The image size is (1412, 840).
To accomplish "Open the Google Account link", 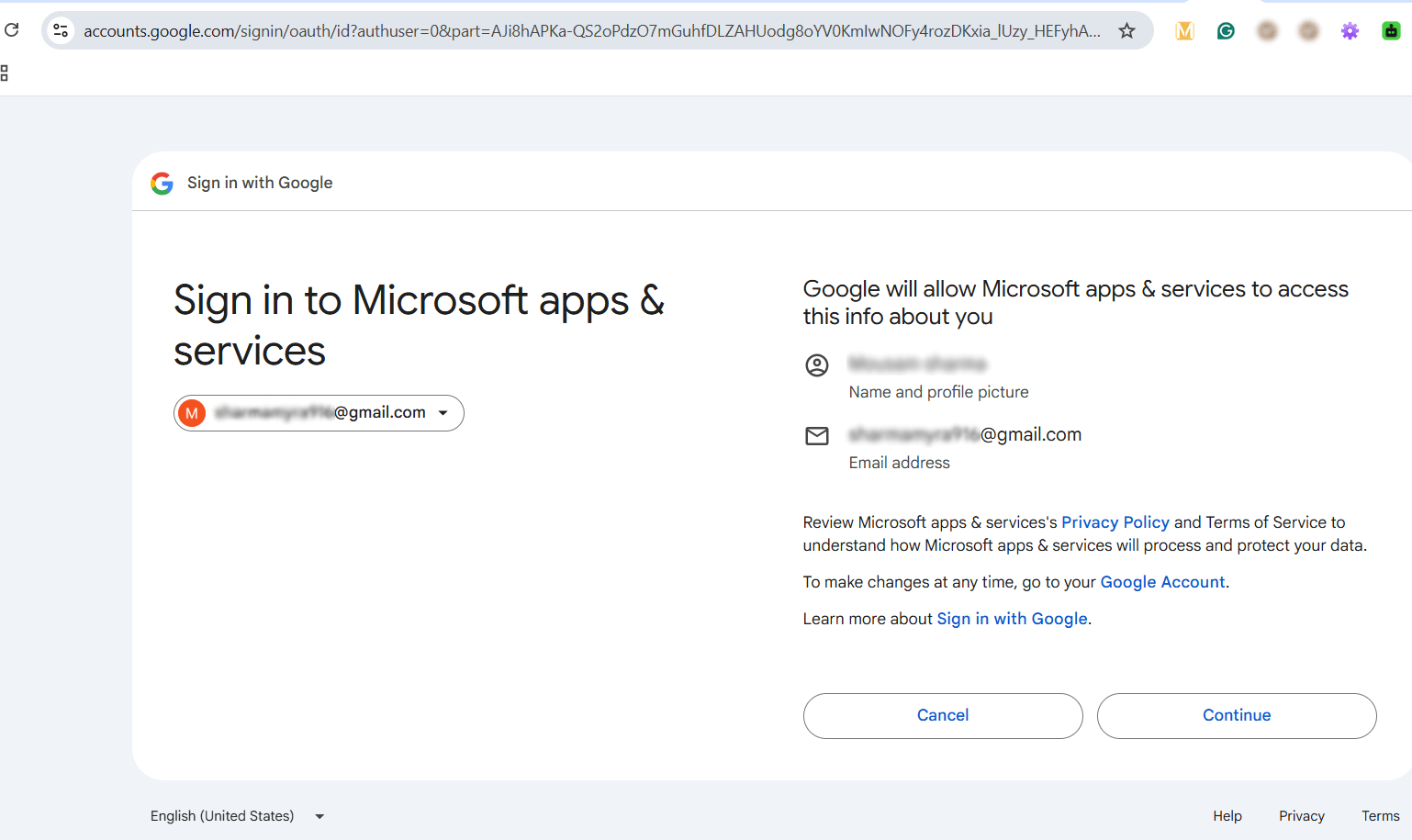I will (1162, 582).
